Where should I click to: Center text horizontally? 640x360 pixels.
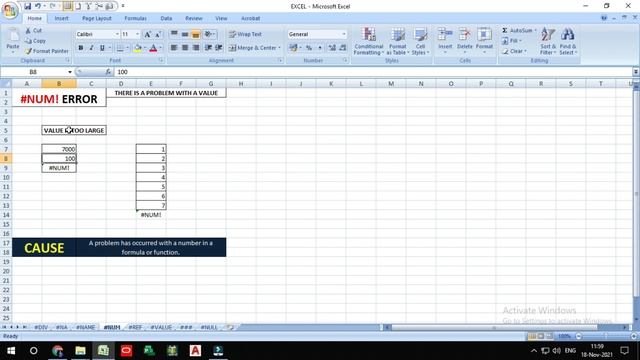point(185,48)
